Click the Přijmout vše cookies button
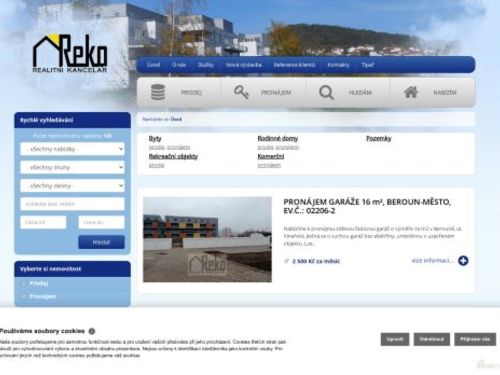Viewport: 500px width, 375px height. 475,339
